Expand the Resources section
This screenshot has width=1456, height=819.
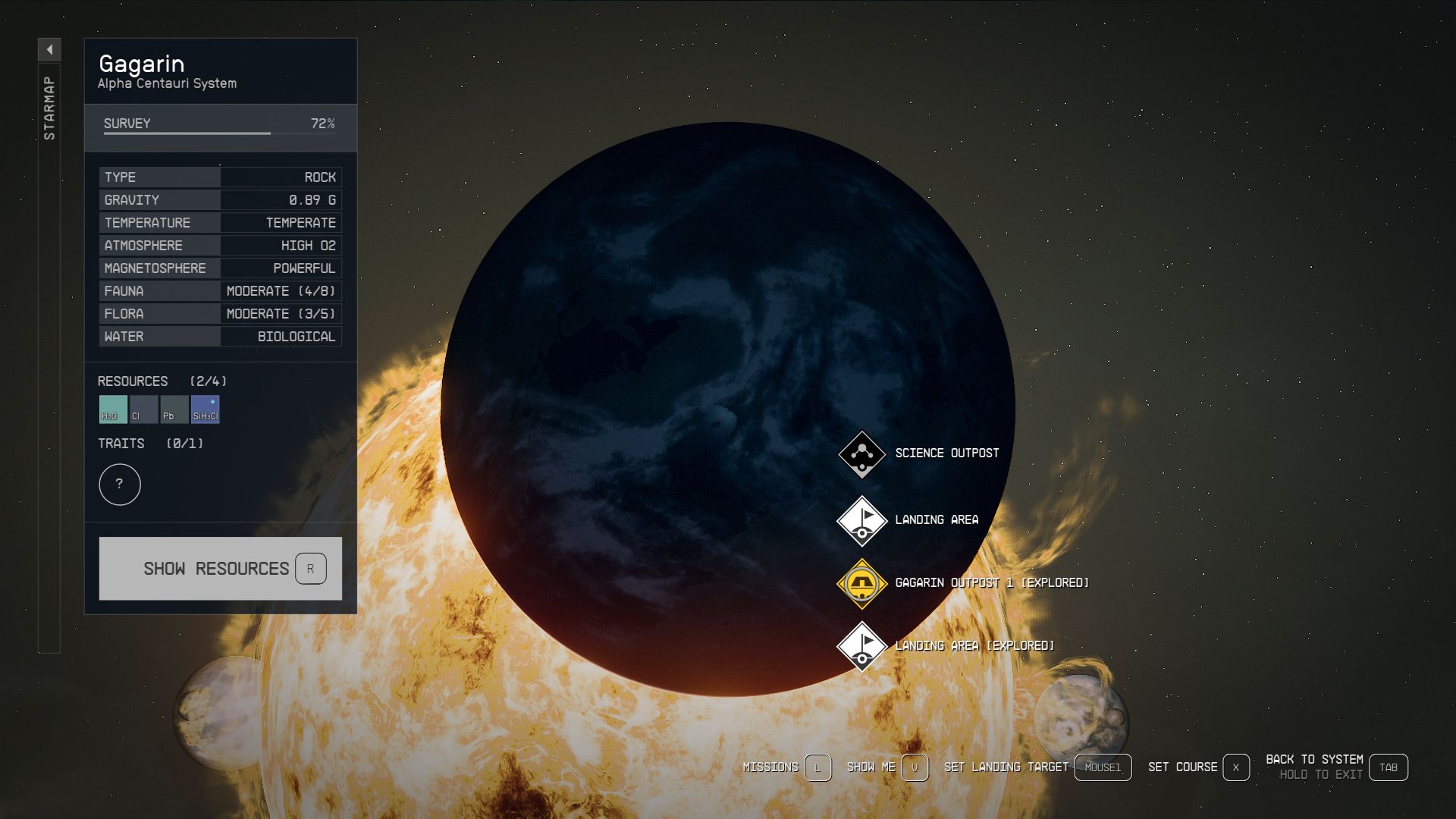click(133, 381)
